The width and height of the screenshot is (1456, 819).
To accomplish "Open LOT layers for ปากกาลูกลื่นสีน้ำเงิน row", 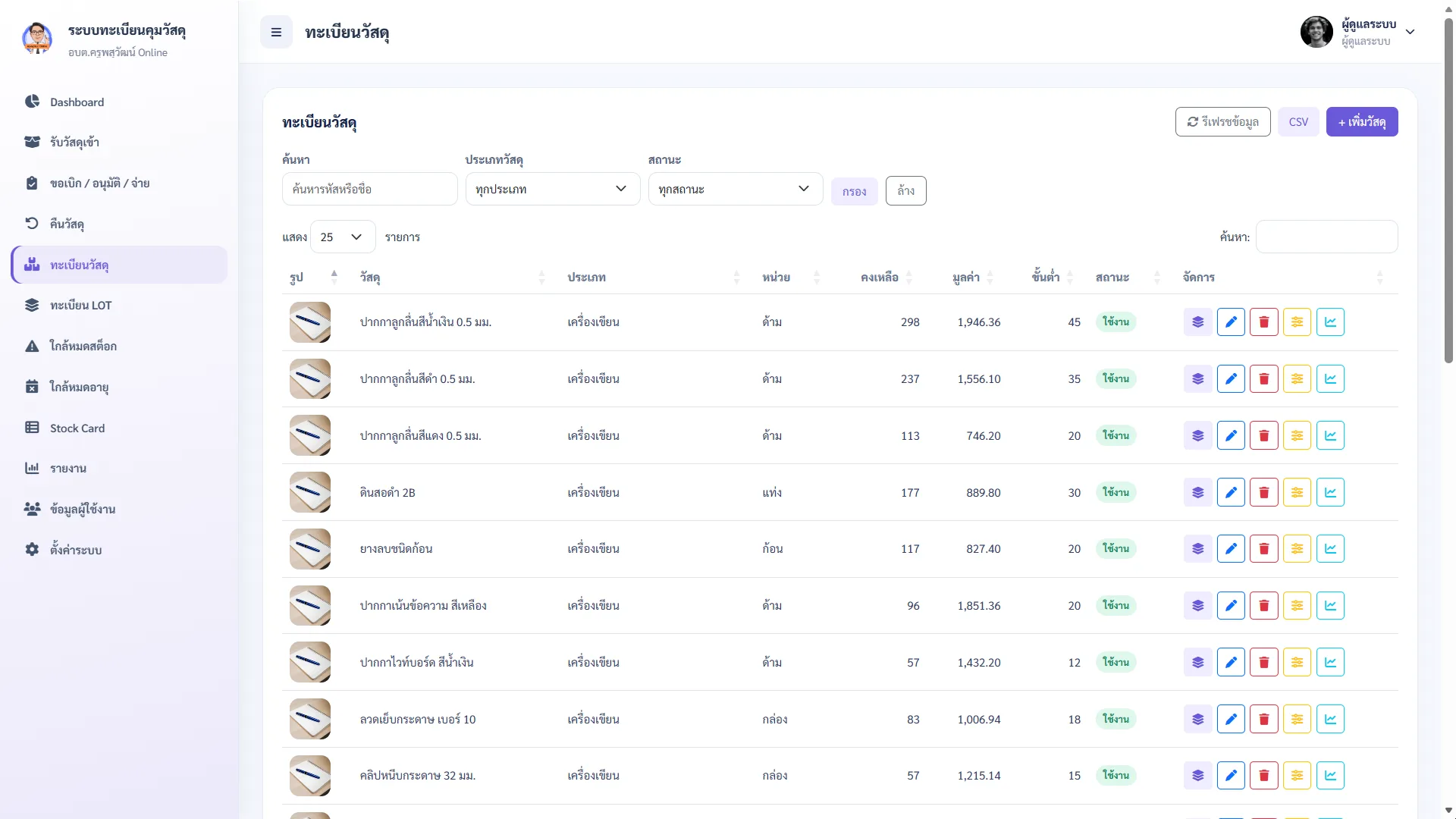I will pyautogui.click(x=1197, y=322).
